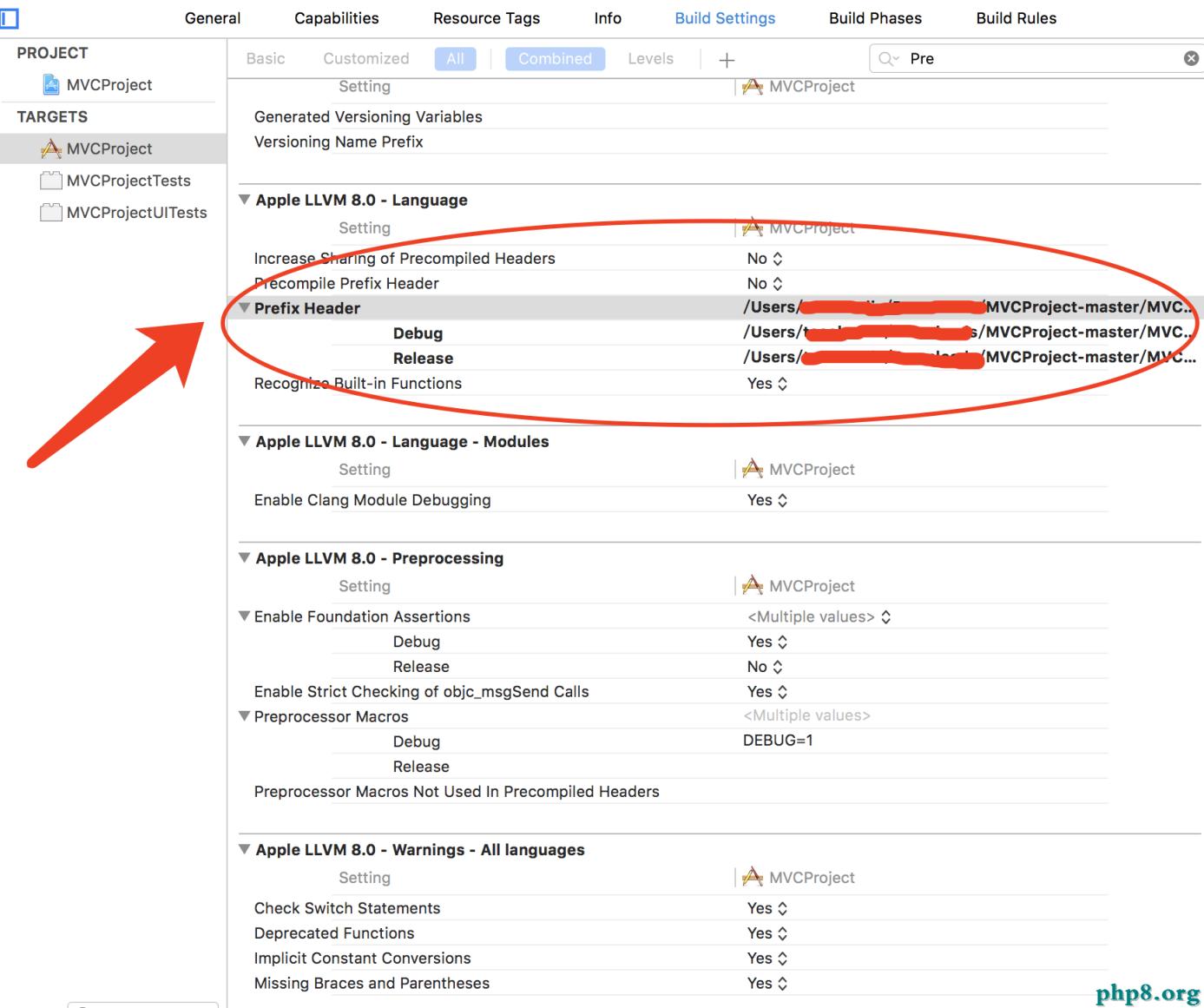Click the search field containing Pre
The height and width of the screenshot is (1008, 1204).
[1042, 58]
